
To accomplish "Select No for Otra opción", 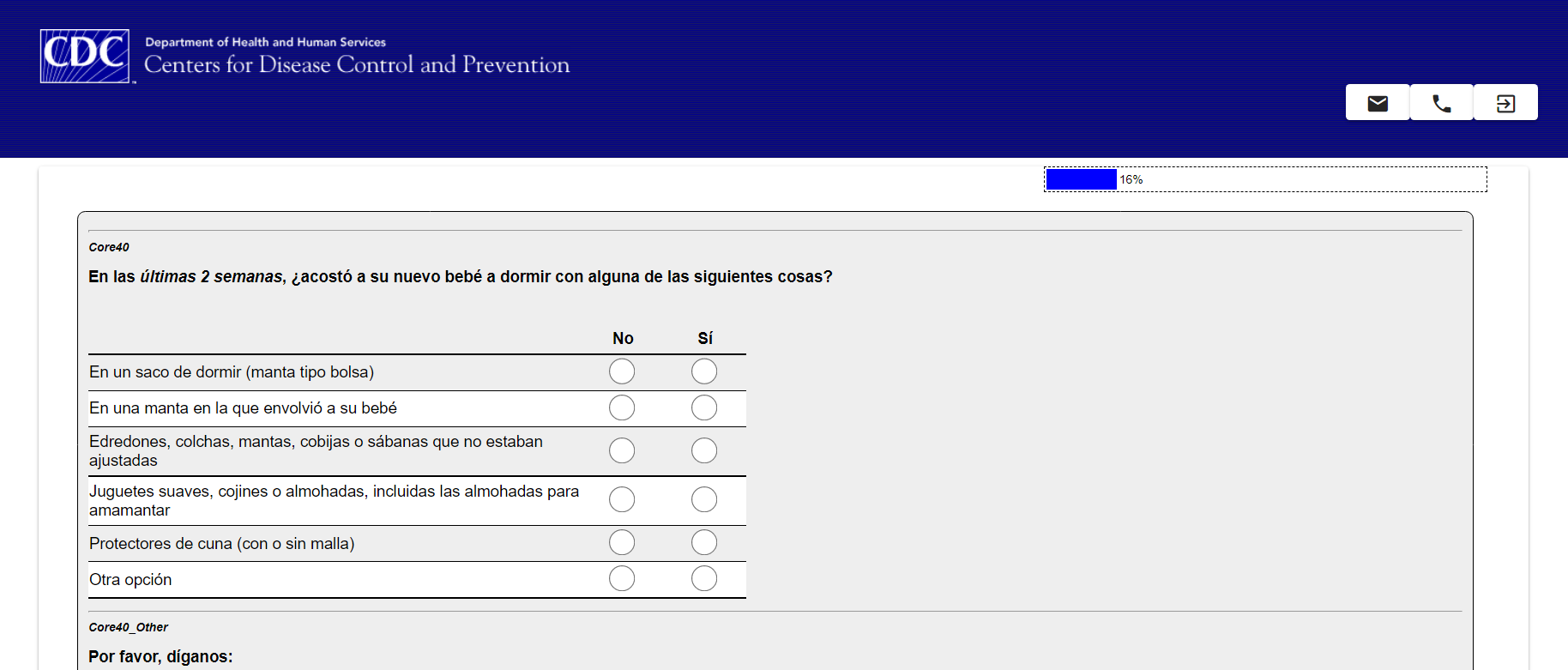I will [622, 578].
